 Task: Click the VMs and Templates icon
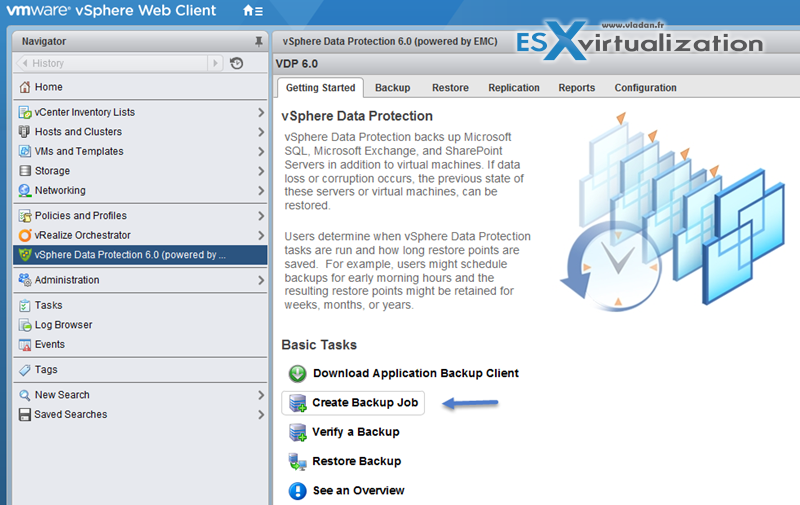pos(24,152)
